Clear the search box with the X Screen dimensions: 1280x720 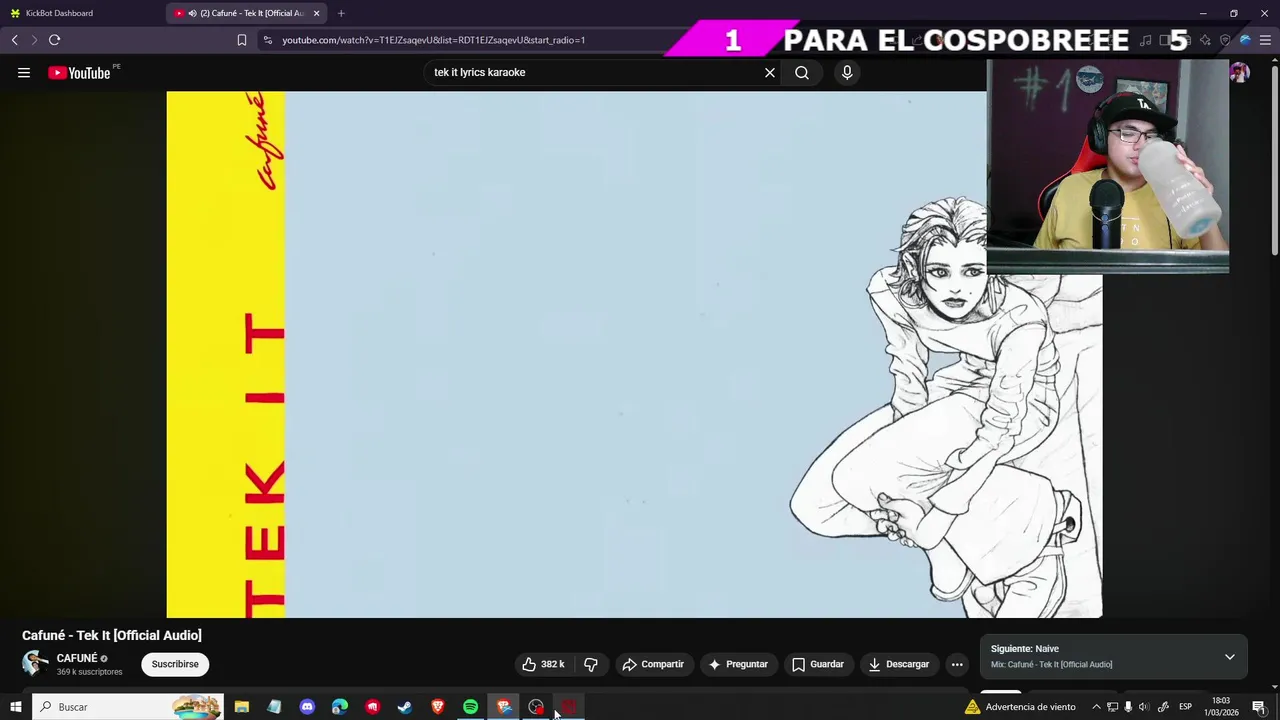click(x=770, y=72)
